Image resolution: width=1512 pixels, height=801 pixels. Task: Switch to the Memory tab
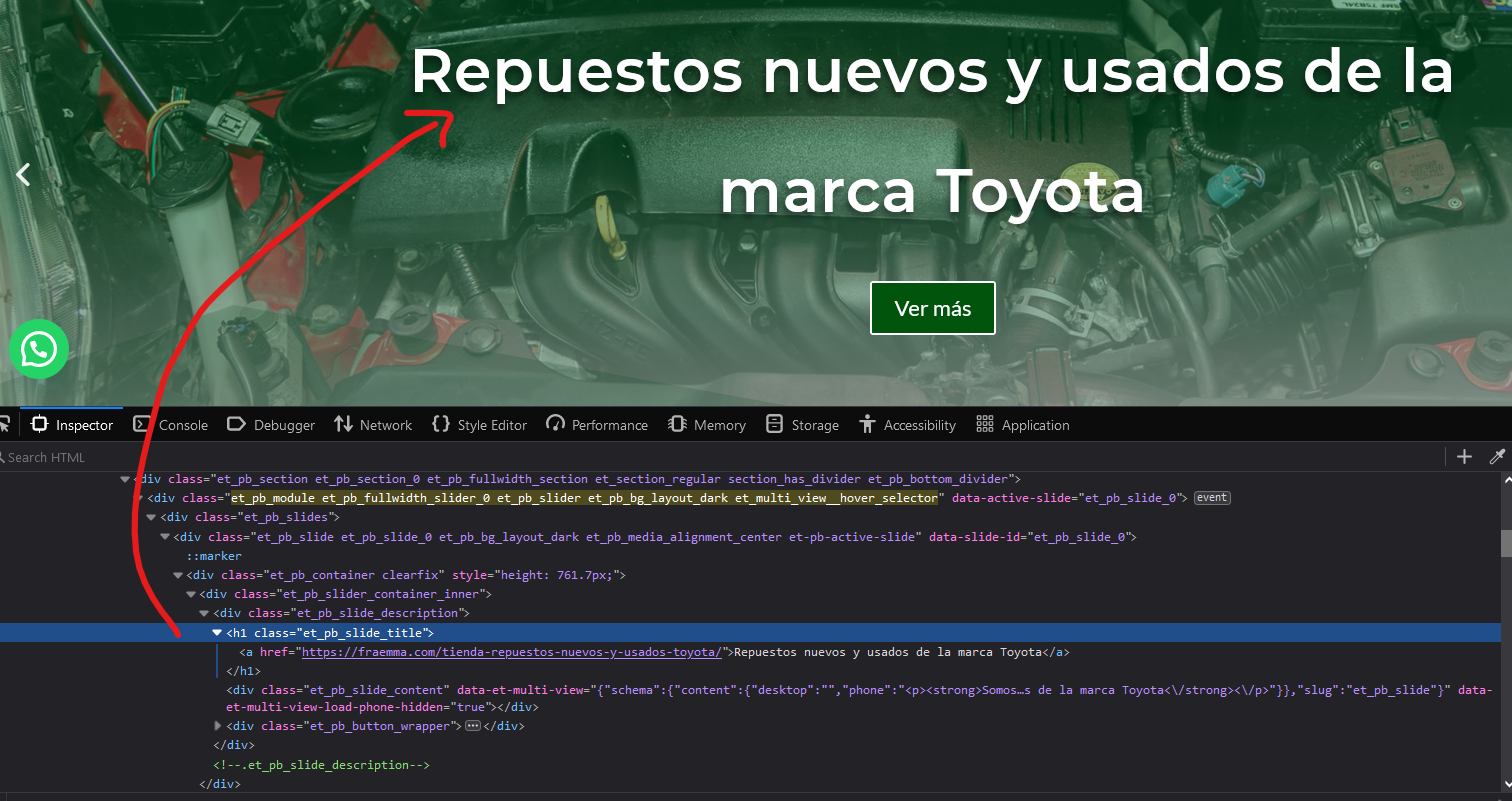tap(707, 425)
